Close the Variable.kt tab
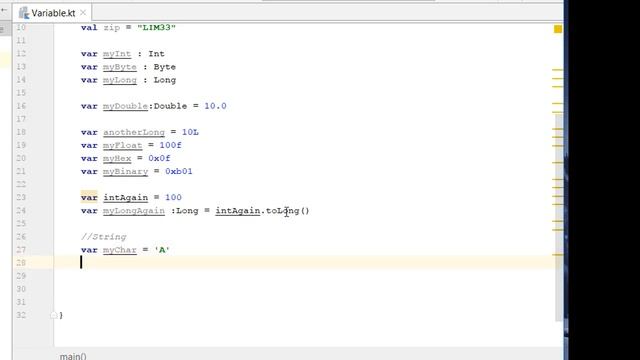The image size is (640, 360). point(83,13)
